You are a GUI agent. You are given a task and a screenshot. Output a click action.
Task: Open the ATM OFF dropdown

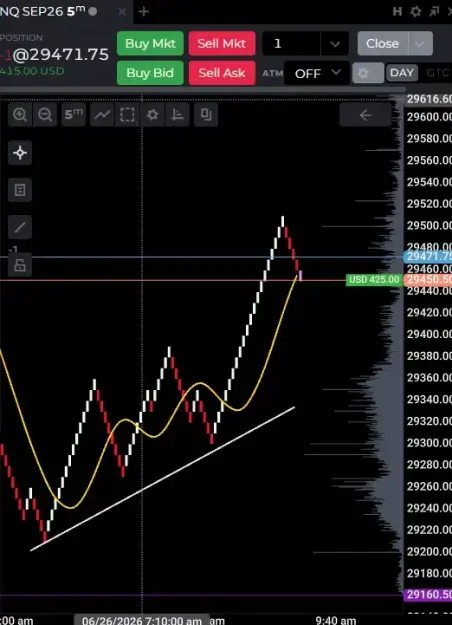pos(317,73)
